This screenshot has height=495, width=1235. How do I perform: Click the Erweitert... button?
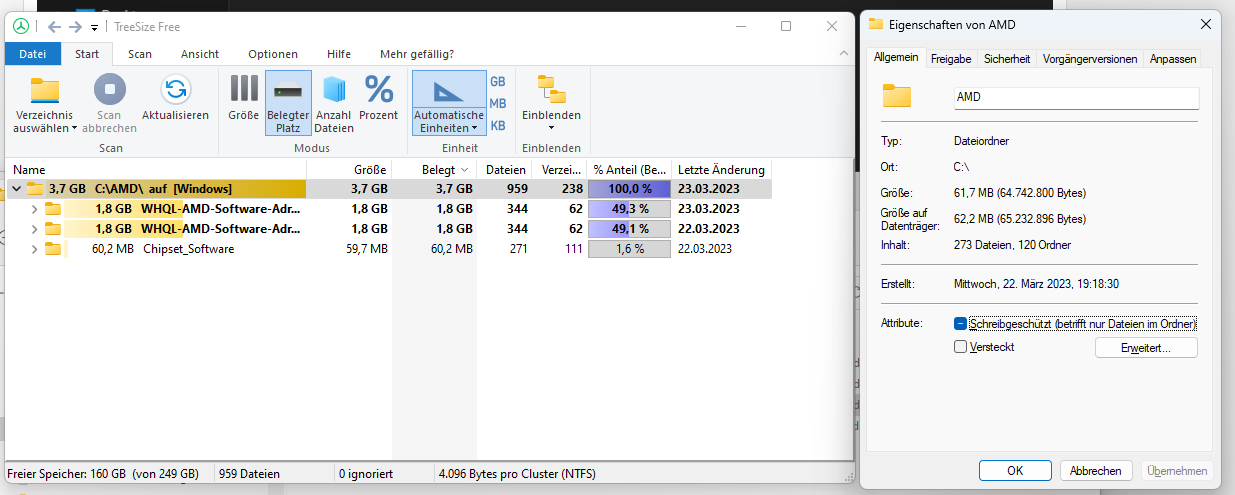[1146, 348]
